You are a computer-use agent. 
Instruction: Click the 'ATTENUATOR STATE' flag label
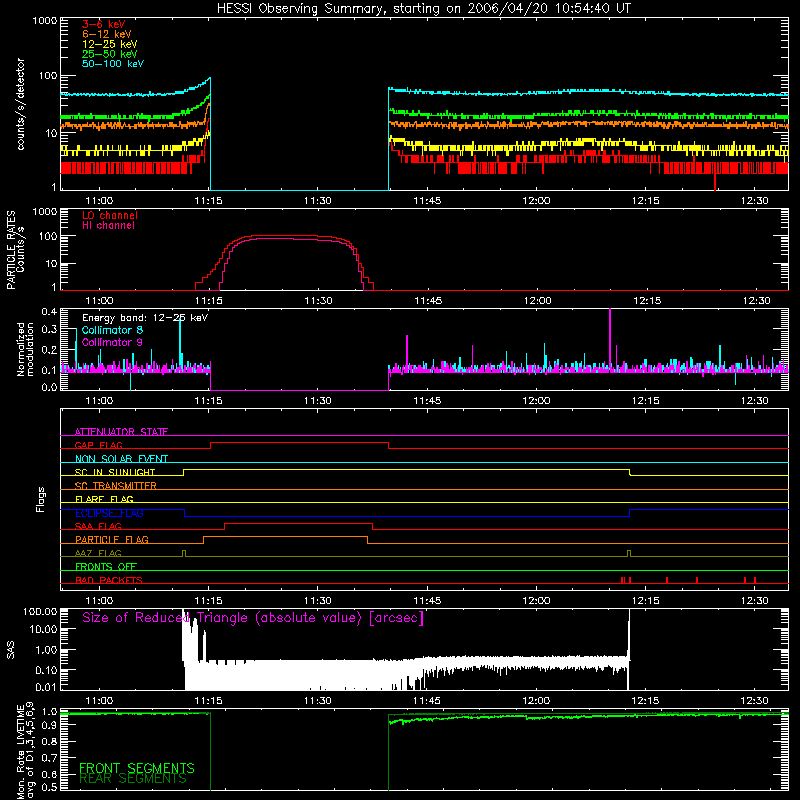(x=121, y=432)
